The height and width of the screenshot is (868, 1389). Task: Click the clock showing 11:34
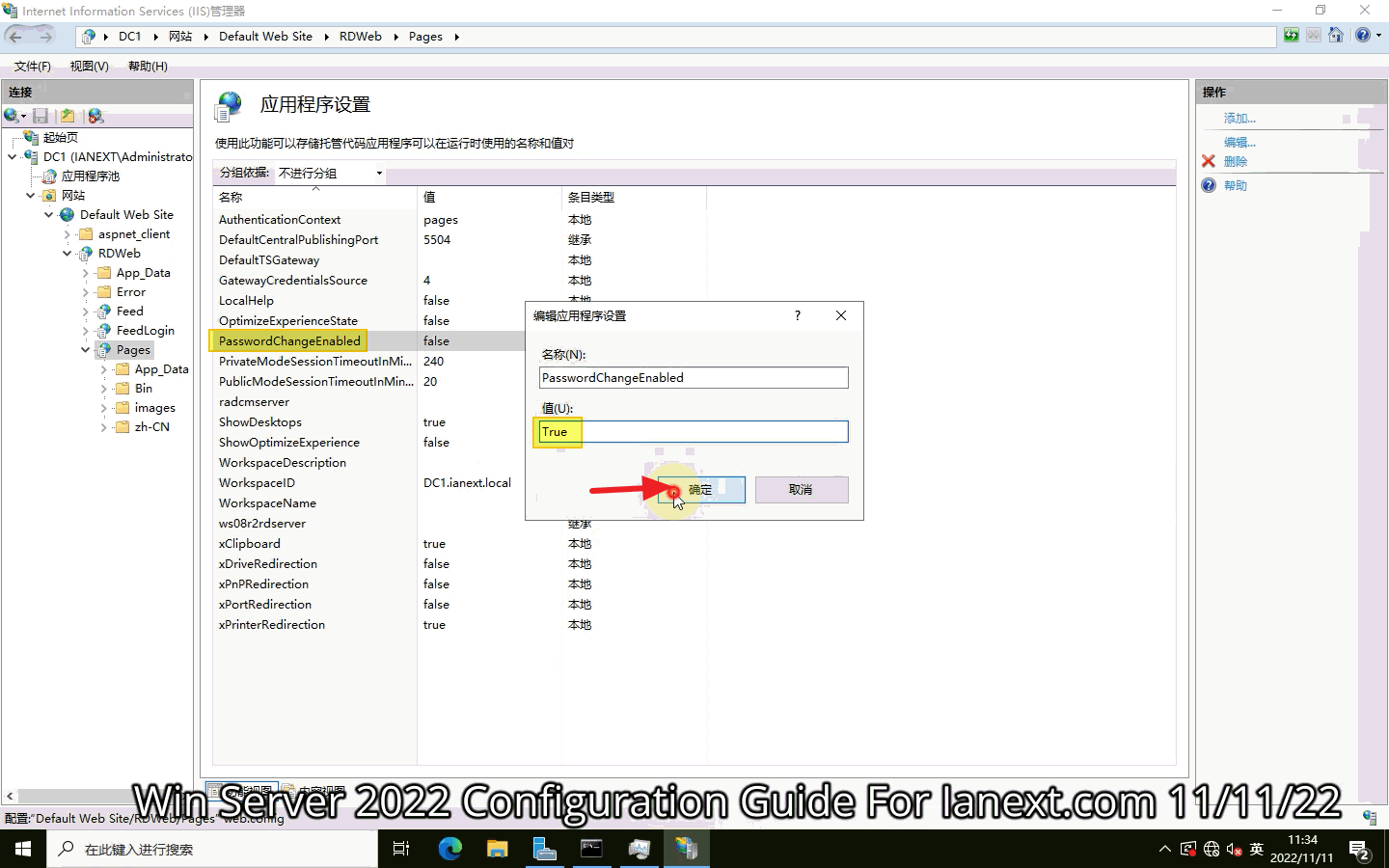[1302, 840]
